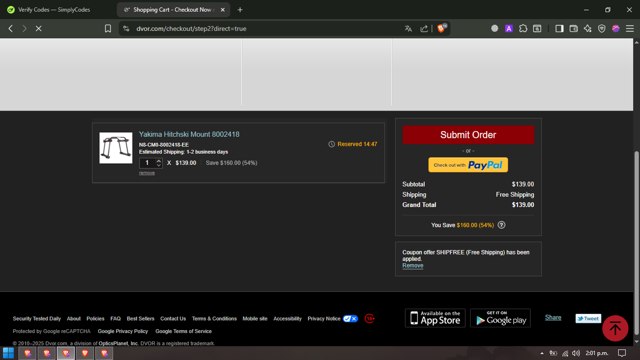Open the extensions puzzle piece menu
640x360 pixels.
(x=523, y=29)
